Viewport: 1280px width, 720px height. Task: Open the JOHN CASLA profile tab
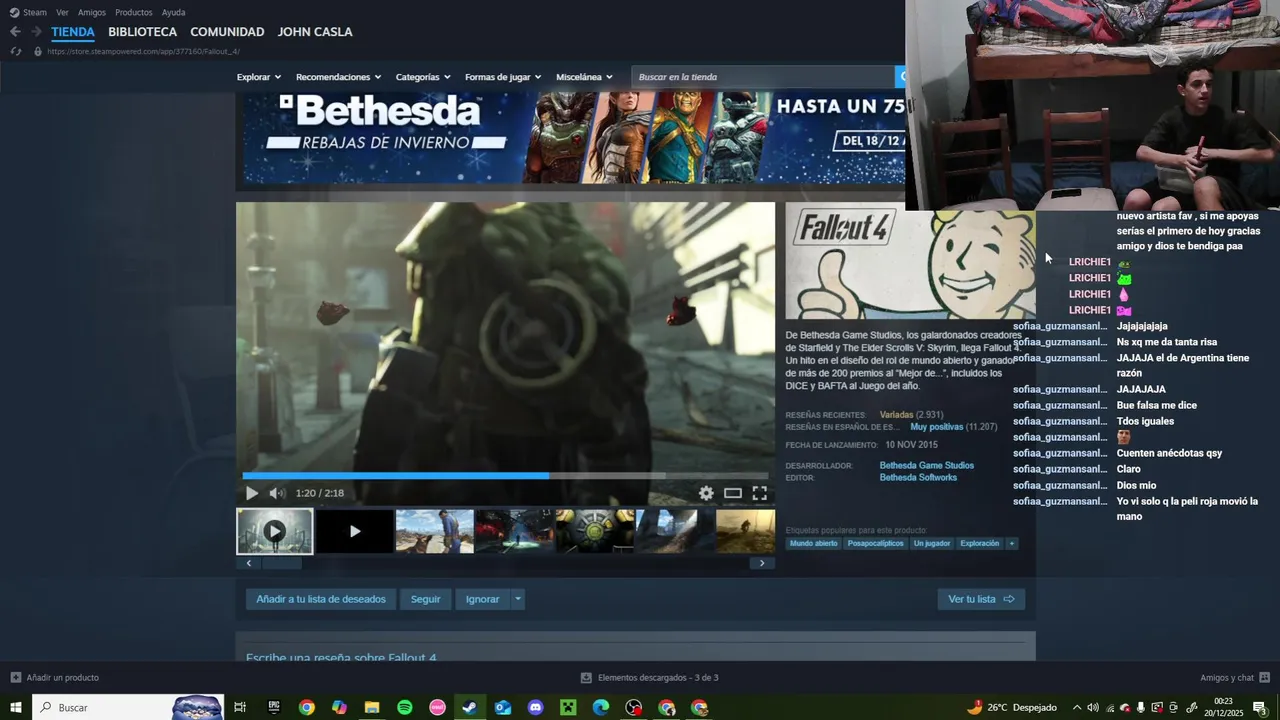pos(315,32)
